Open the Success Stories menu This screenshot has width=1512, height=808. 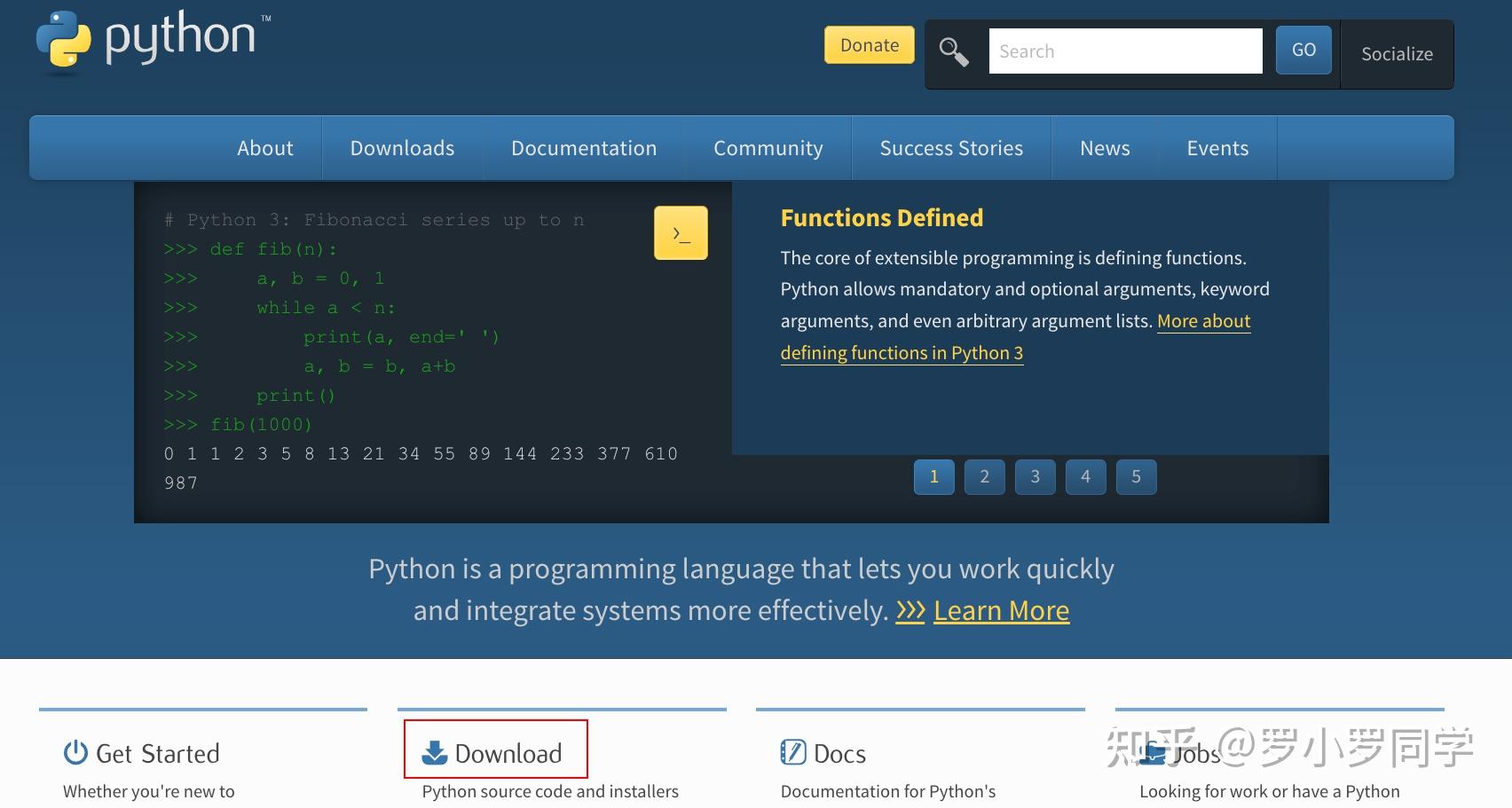click(x=951, y=148)
